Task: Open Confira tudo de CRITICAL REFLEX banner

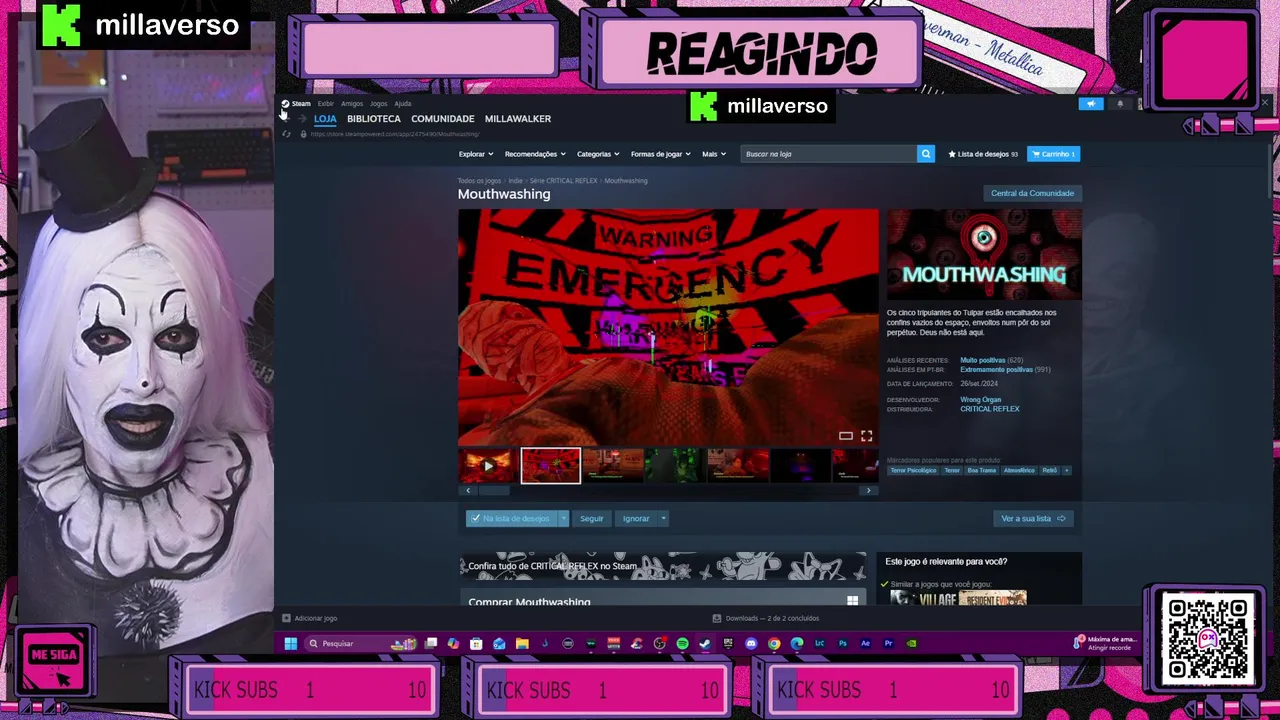Action: point(663,566)
